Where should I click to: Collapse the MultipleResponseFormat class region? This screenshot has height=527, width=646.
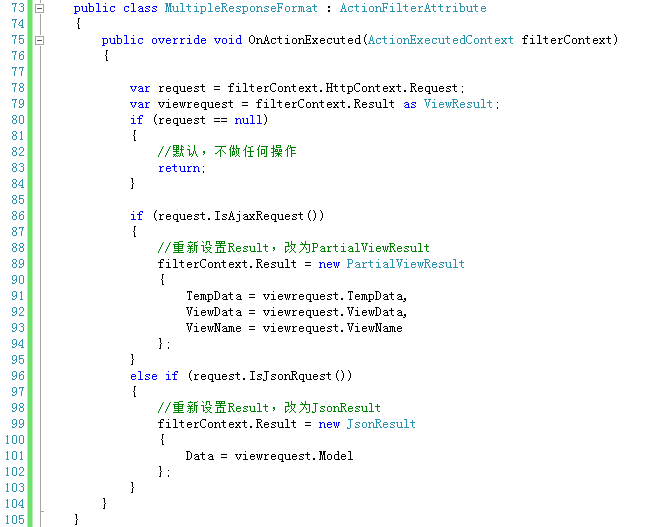[x=40, y=8]
